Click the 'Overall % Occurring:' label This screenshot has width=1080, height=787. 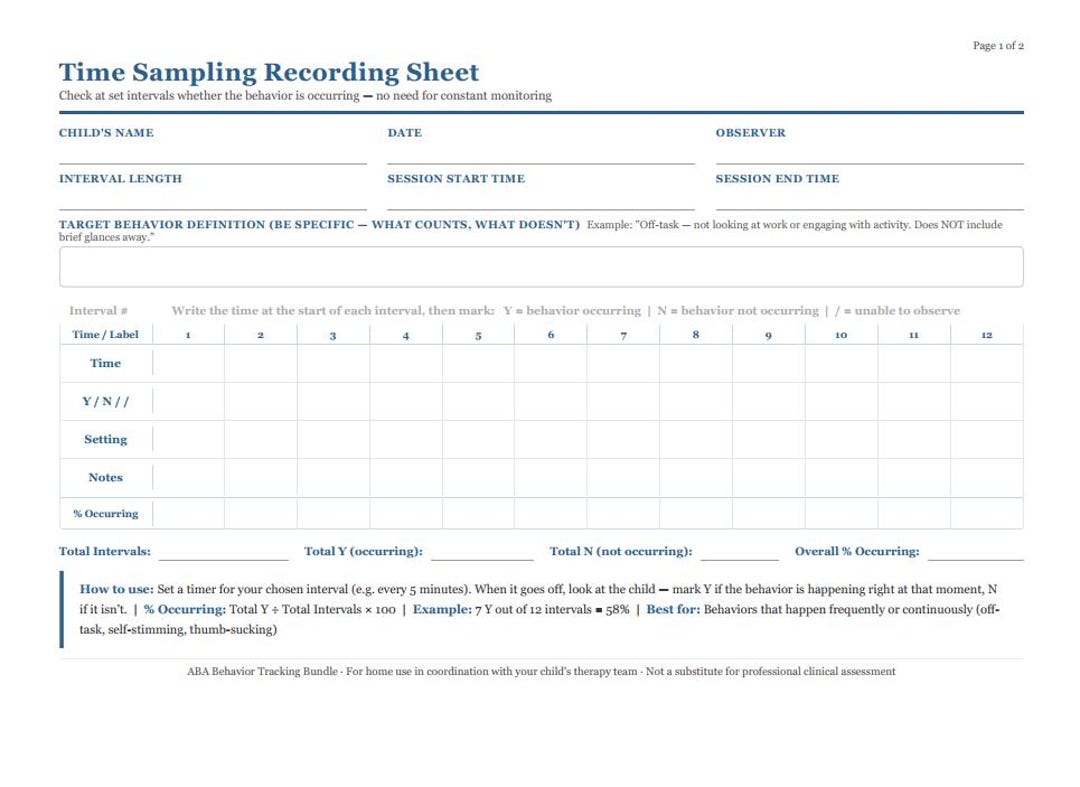click(x=857, y=552)
